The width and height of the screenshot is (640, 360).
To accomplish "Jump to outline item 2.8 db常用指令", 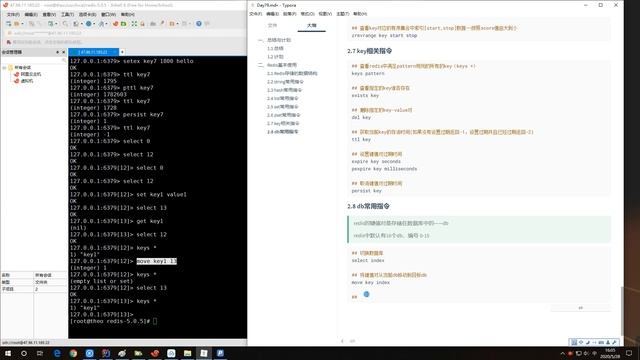I will coord(283,132).
